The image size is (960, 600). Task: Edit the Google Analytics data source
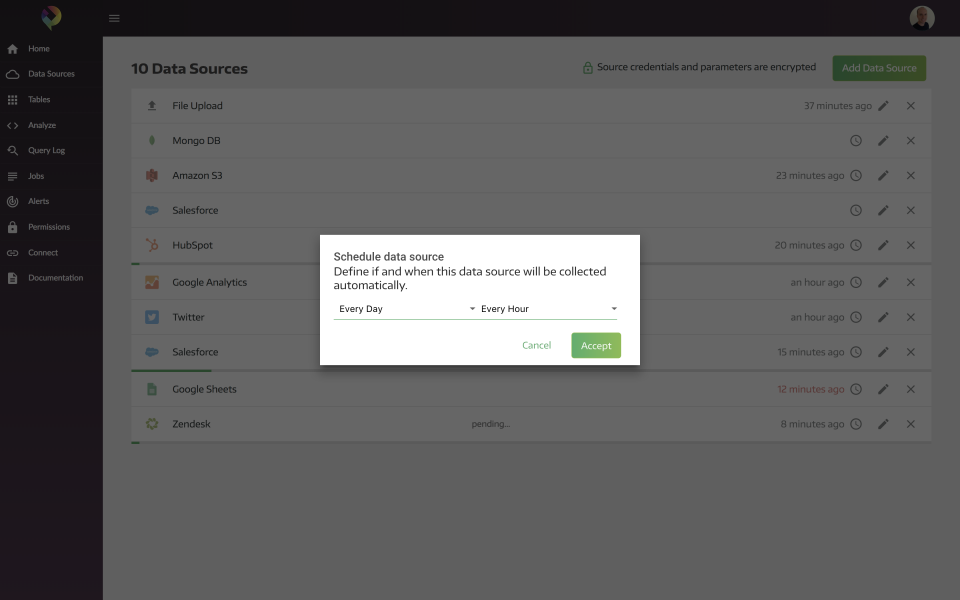[883, 282]
